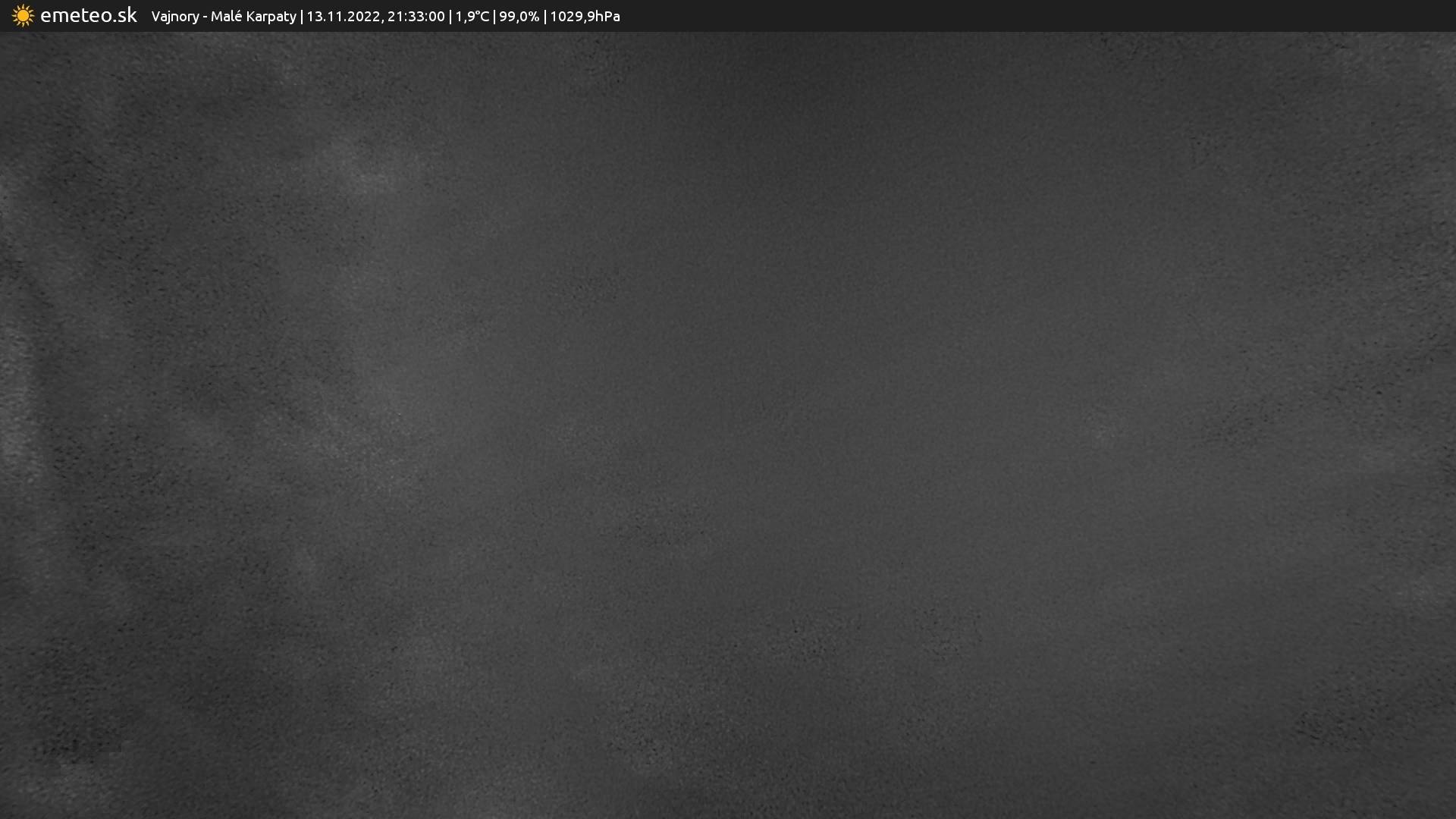The width and height of the screenshot is (1456, 819).
Task: Click the Vajnory location word
Action: pyautogui.click(x=174, y=17)
